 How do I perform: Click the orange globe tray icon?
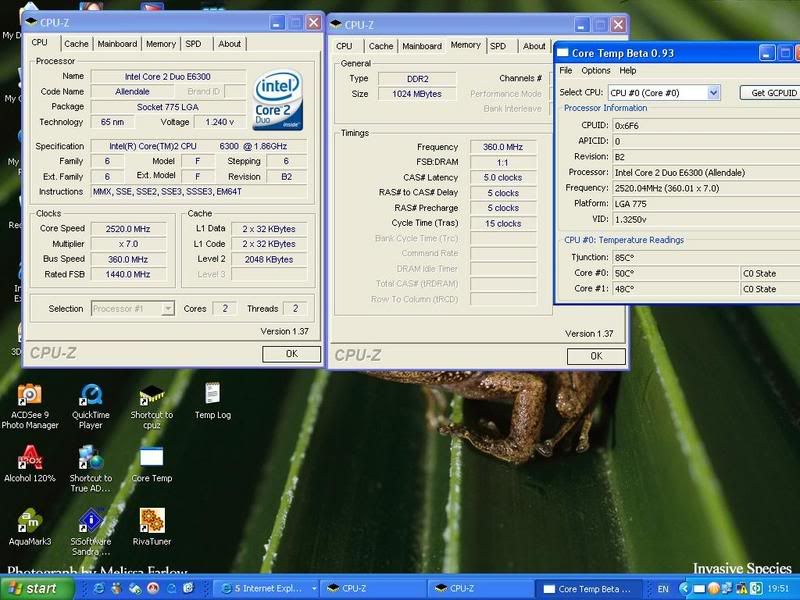coord(714,589)
